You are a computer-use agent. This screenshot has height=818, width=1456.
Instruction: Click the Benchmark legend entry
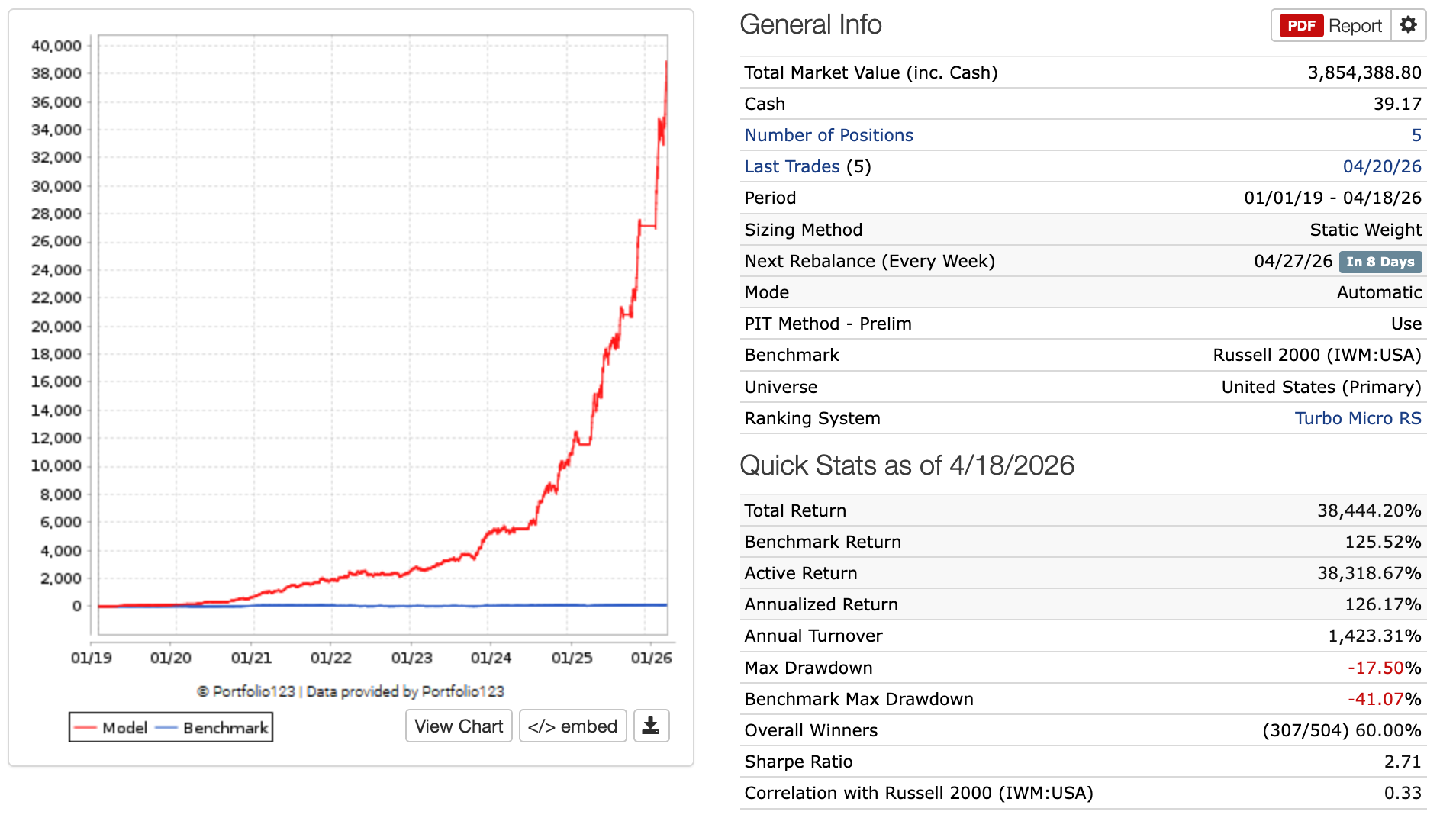pyautogui.click(x=211, y=728)
